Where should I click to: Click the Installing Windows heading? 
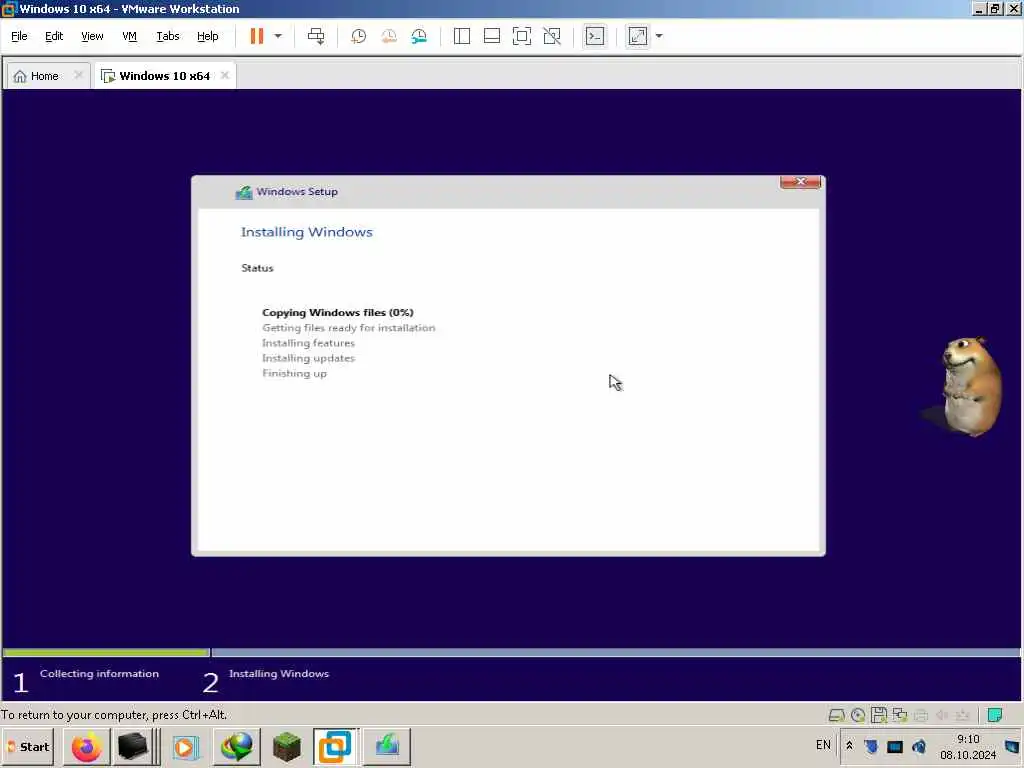[306, 232]
